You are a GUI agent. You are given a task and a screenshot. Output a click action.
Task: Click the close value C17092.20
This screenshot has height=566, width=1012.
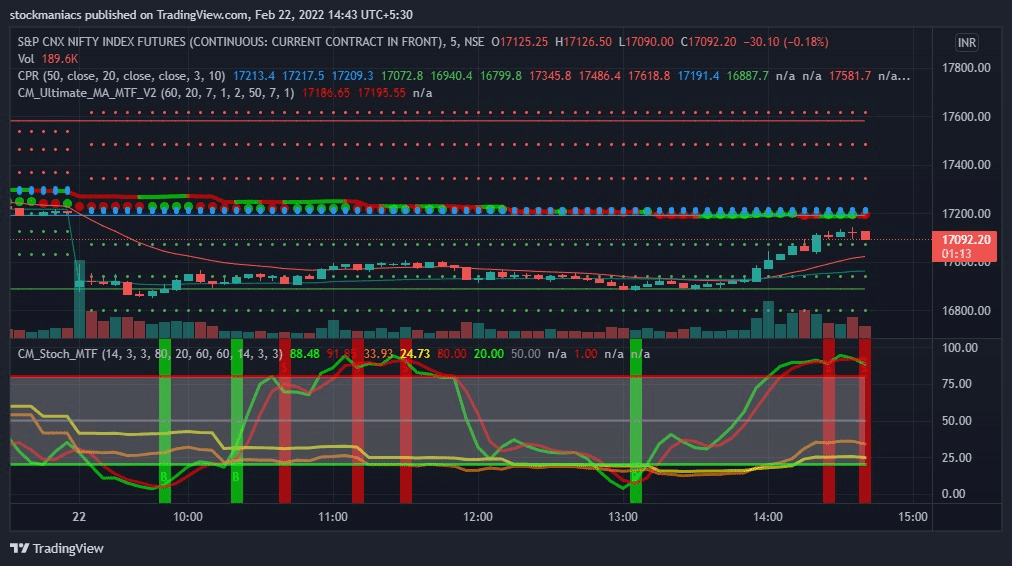[x=708, y=42]
